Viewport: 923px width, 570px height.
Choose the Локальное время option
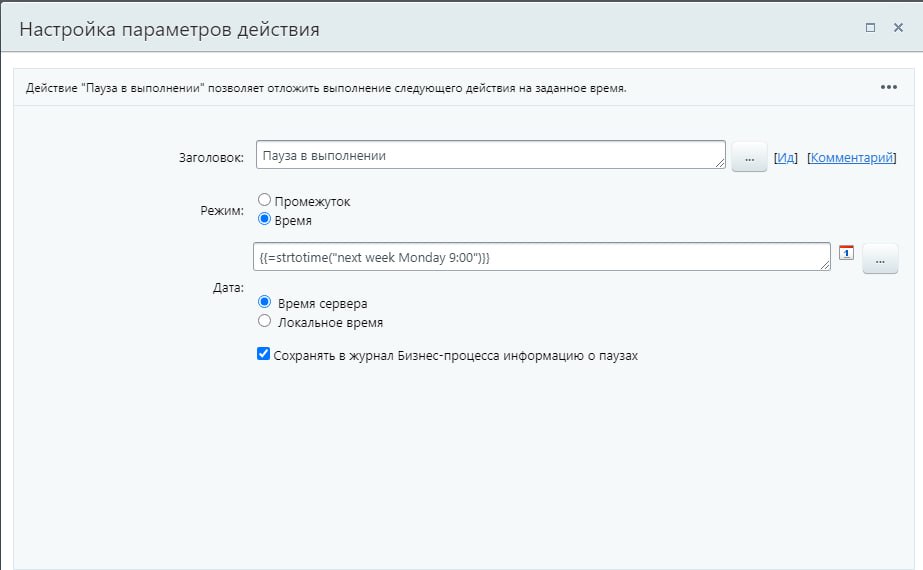(265, 322)
